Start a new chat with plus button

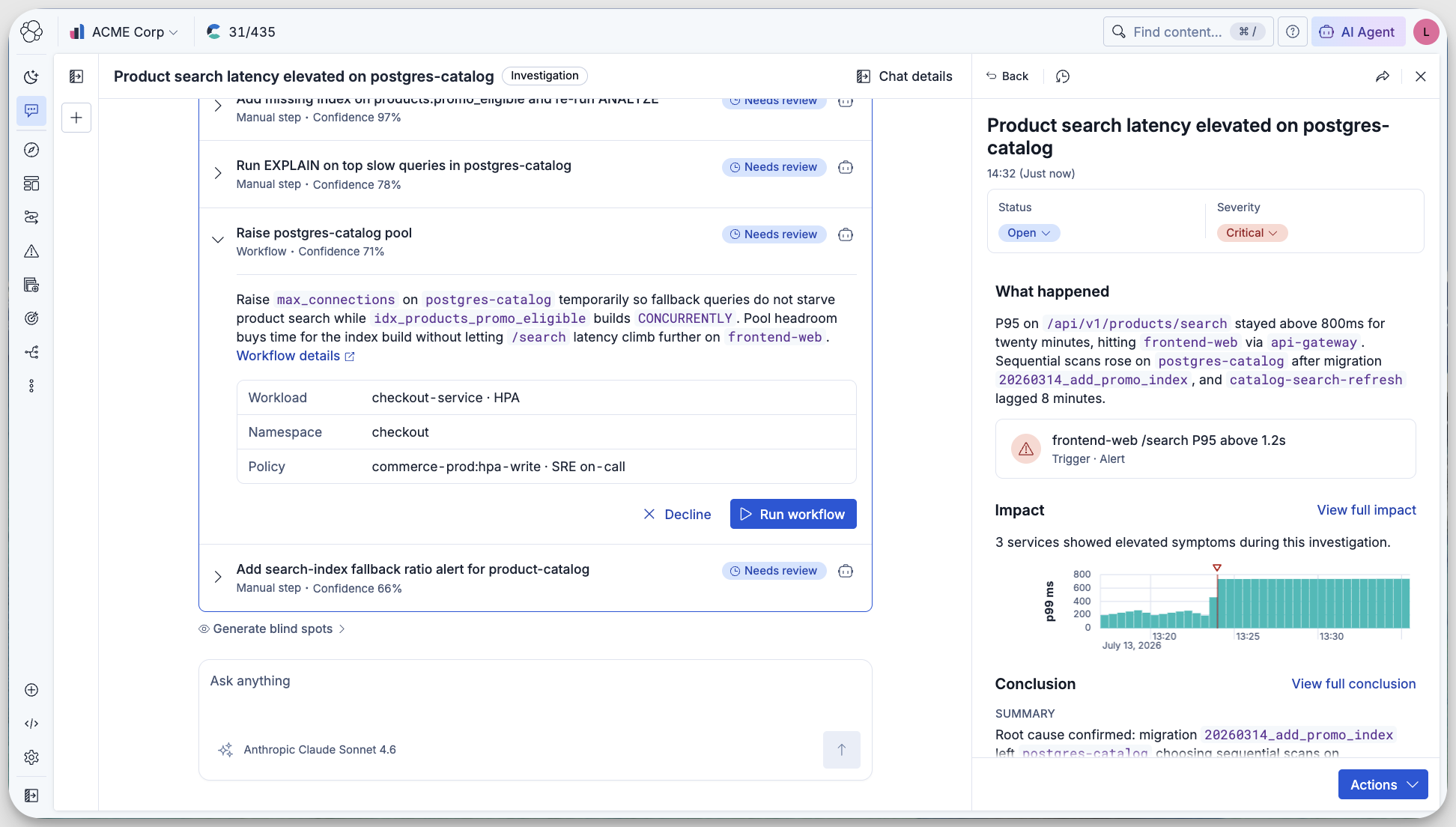[76, 118]
